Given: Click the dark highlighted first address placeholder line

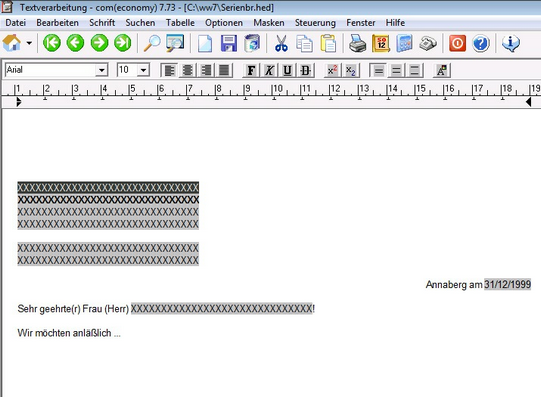Looking at the screenshot, I should 108,188.
